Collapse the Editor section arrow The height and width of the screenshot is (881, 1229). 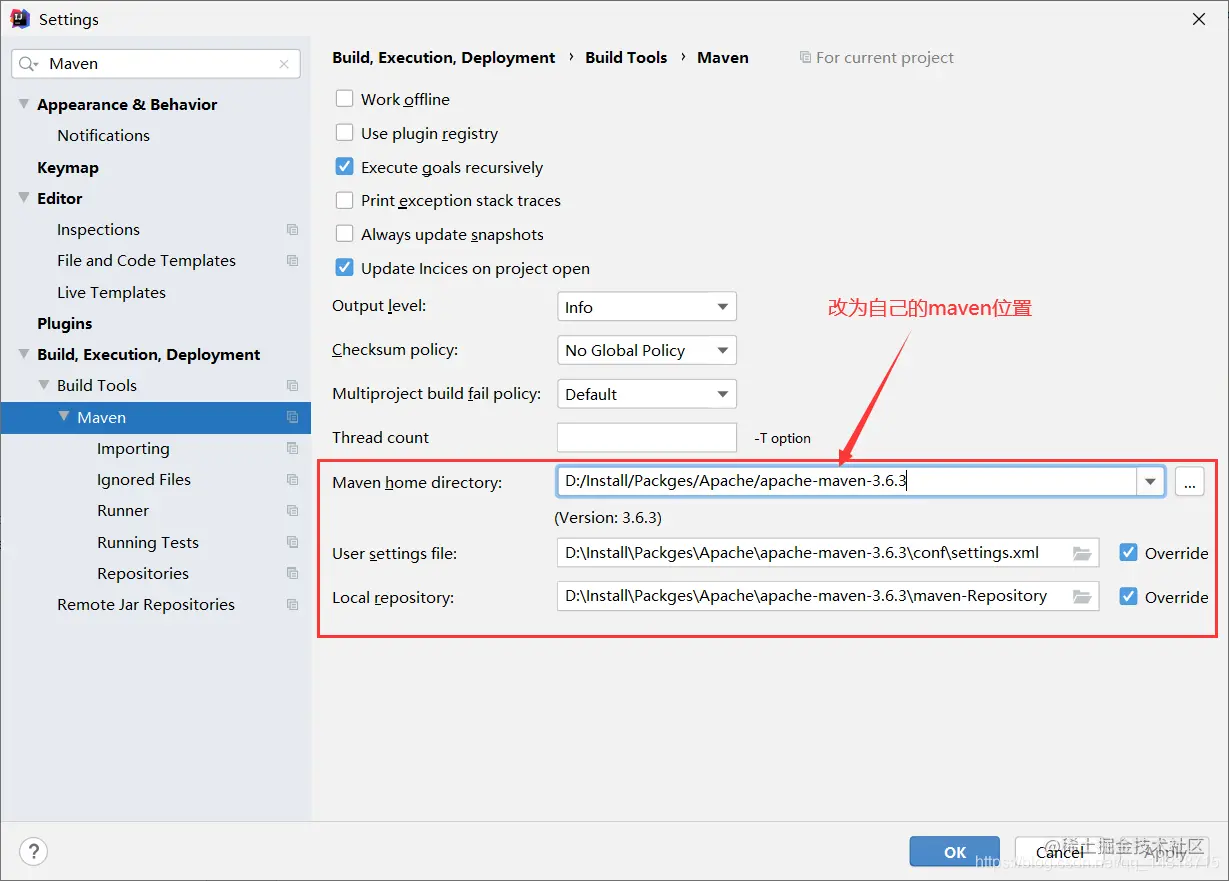(24, 198)
